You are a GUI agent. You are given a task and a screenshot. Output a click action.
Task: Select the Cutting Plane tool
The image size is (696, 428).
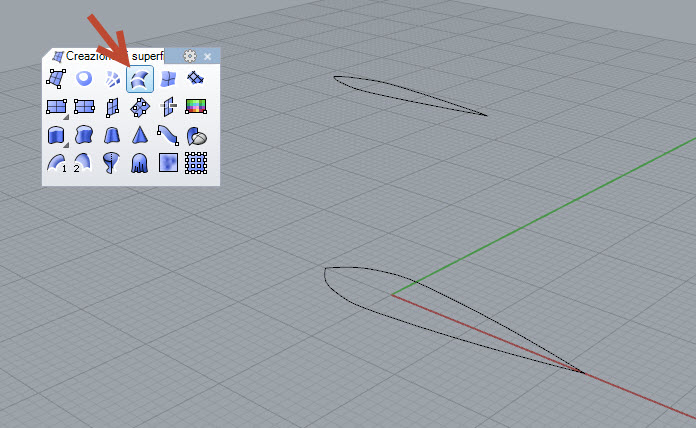click(168, 107)
